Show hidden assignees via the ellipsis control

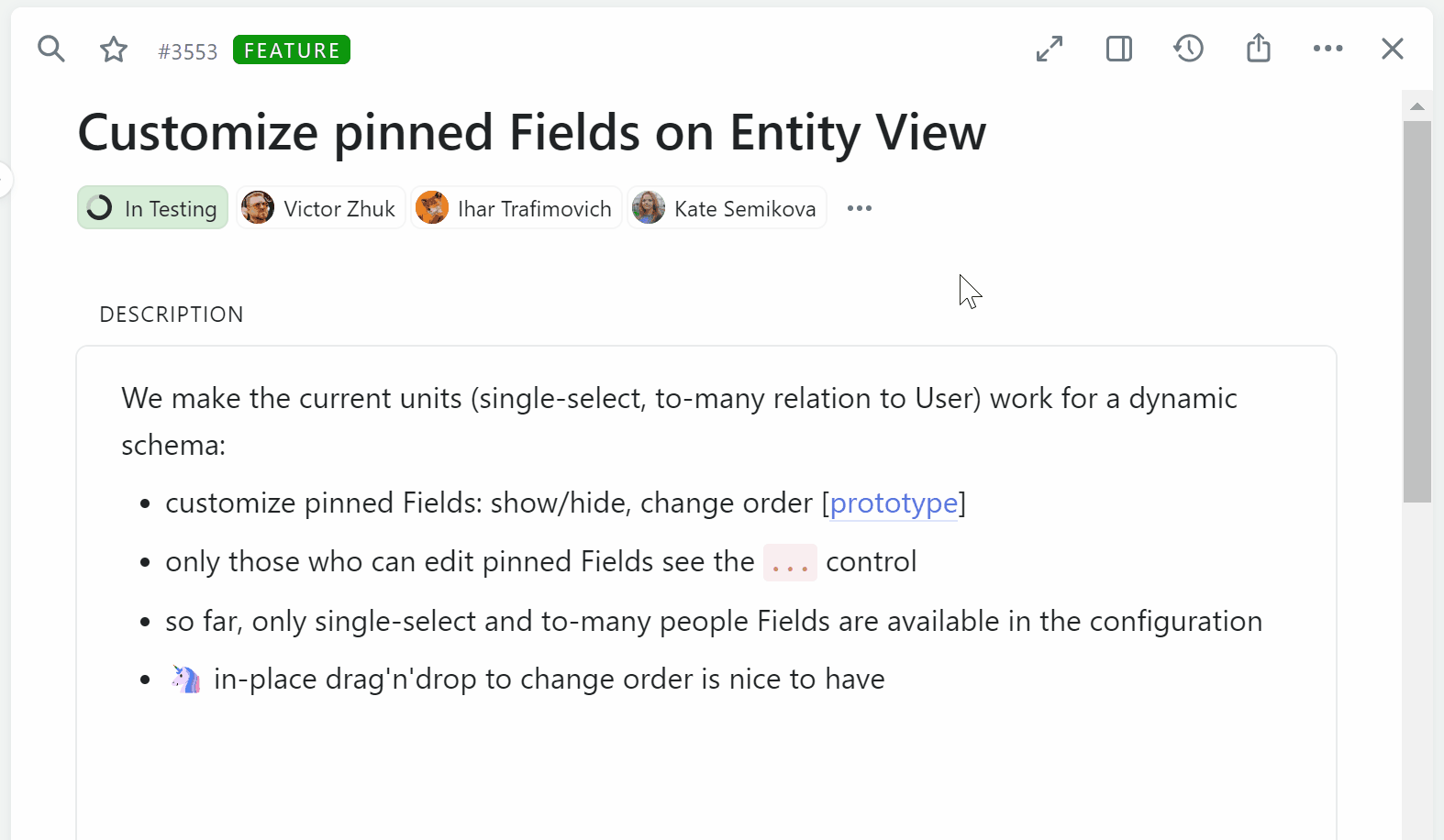click(x=859, y=208)
